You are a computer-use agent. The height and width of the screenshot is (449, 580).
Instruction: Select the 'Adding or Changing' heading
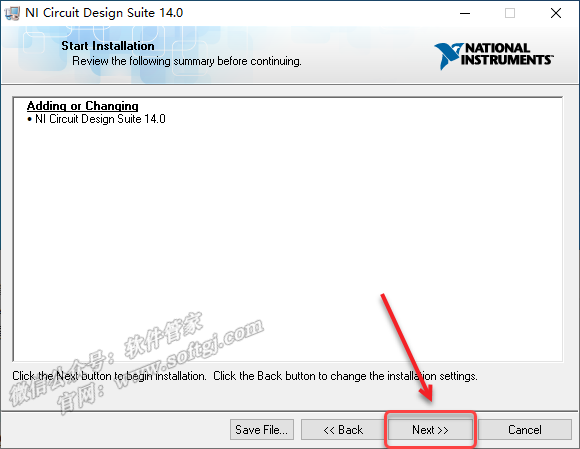coord(82,106)
